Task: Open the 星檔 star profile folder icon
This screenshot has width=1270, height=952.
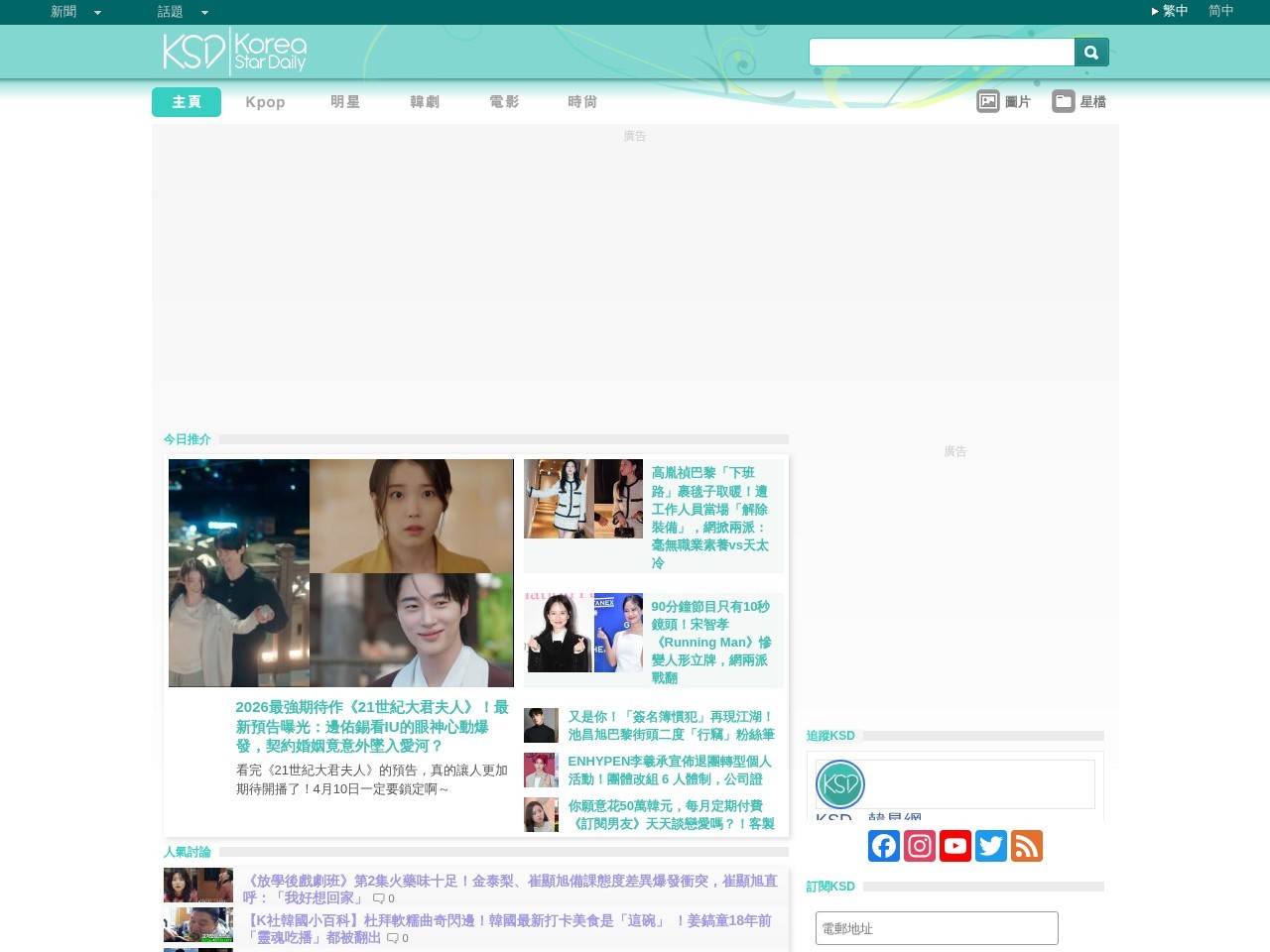Action: tap(1064, 100)
